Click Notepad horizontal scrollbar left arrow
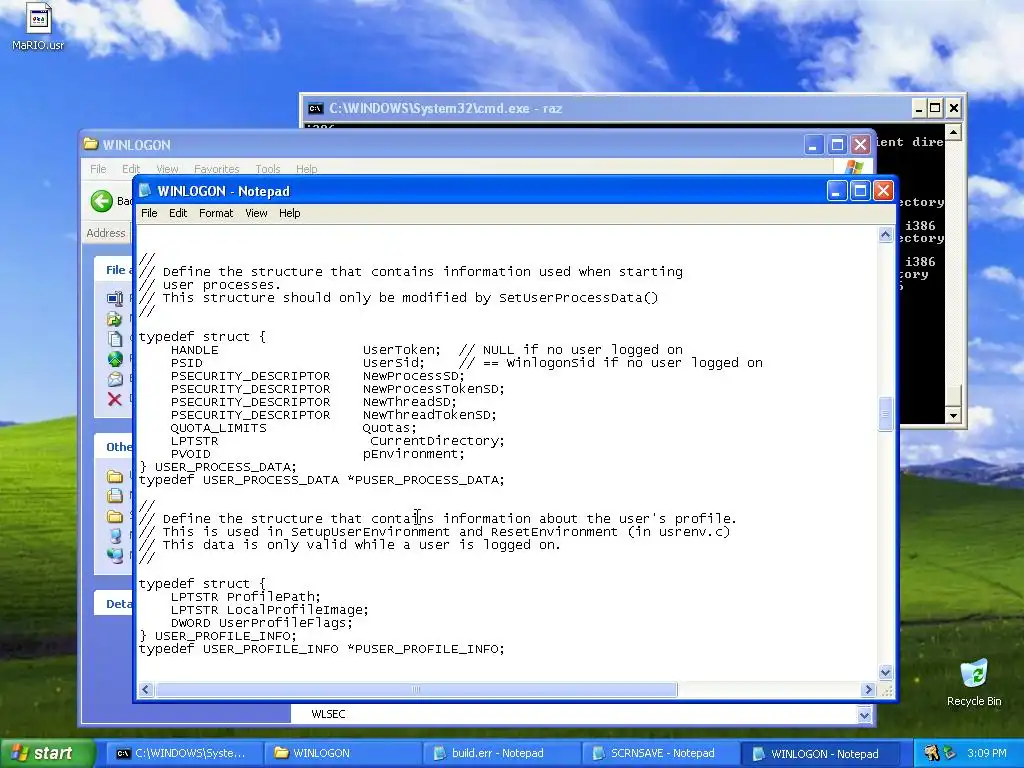This screenshot has height=768, width=1024. 146,689
